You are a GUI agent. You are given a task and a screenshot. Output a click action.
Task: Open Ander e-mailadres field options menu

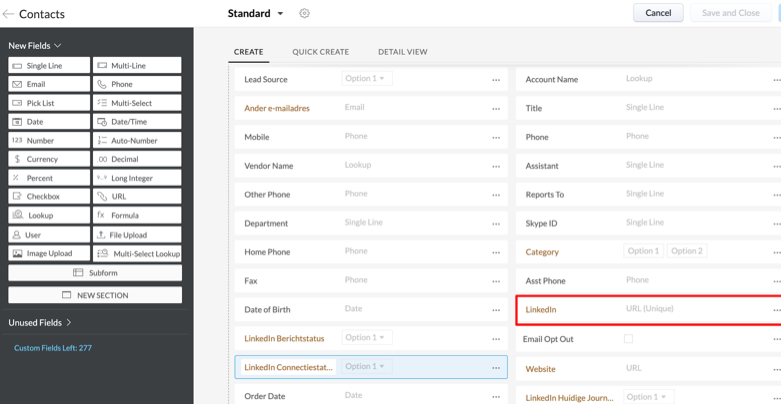(496, 109)
